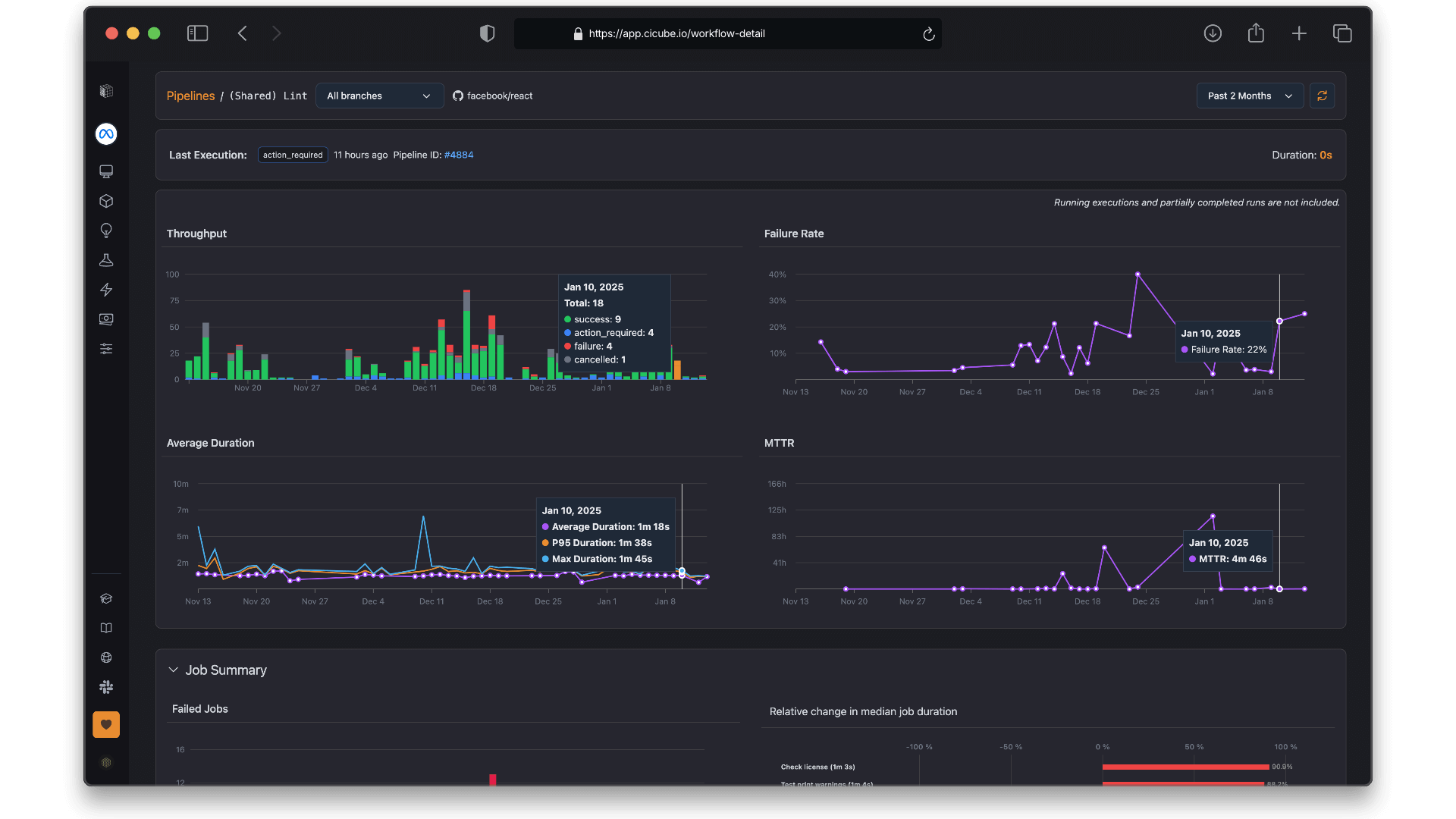The image size is (1456, 819).
Task: Click the action_required status badge
Action: coord(292,155)
